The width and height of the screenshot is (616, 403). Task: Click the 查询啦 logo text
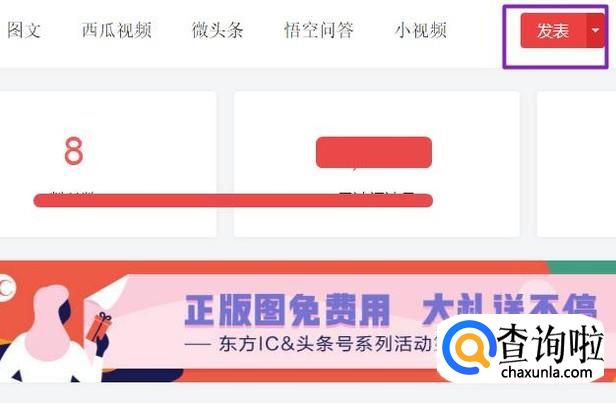[x=550, y=344]
